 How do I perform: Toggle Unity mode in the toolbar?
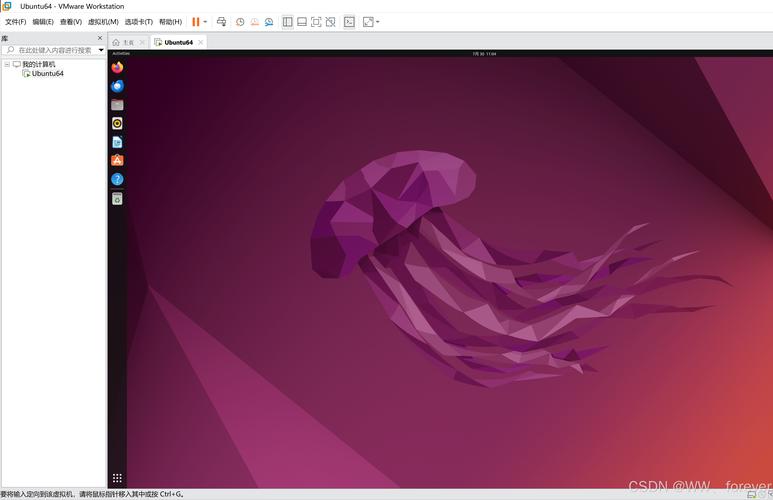click(330, 21)
